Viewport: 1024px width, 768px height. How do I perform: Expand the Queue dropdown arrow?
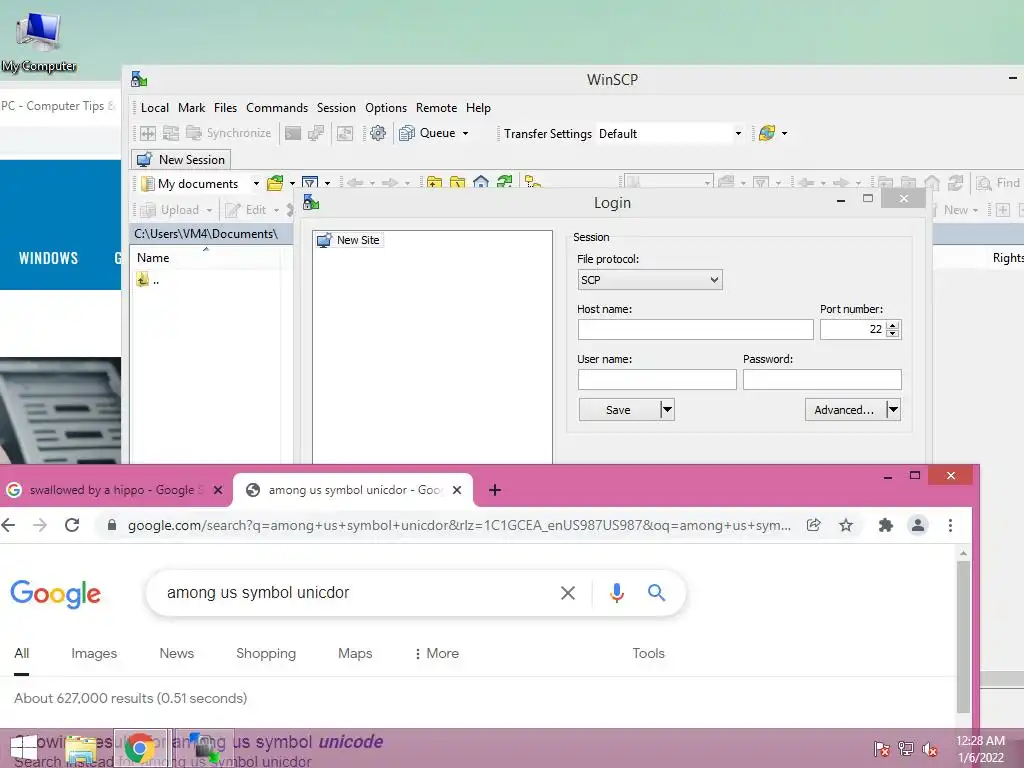(x=466, y=133)
